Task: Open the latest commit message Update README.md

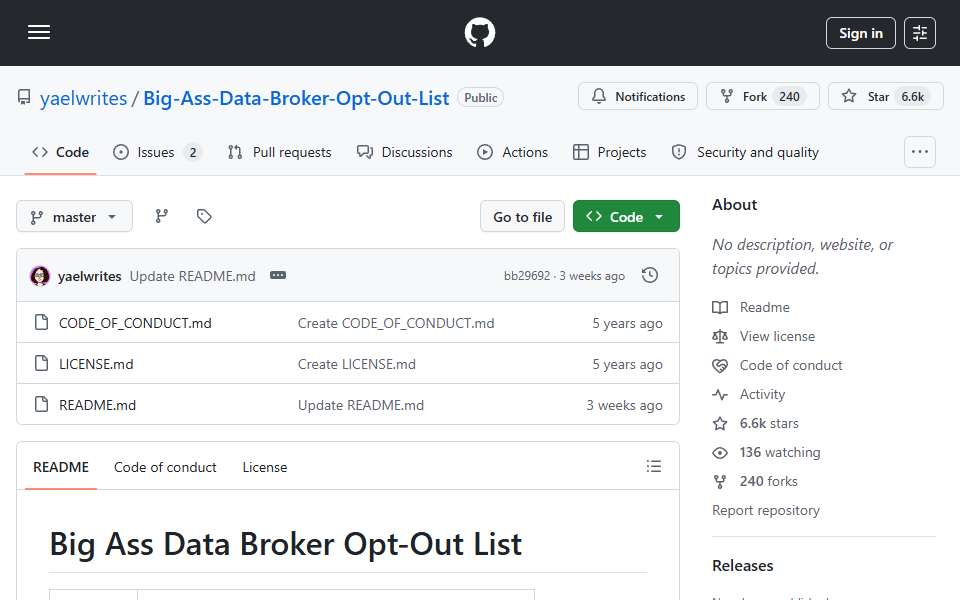Action: point(192,276)
